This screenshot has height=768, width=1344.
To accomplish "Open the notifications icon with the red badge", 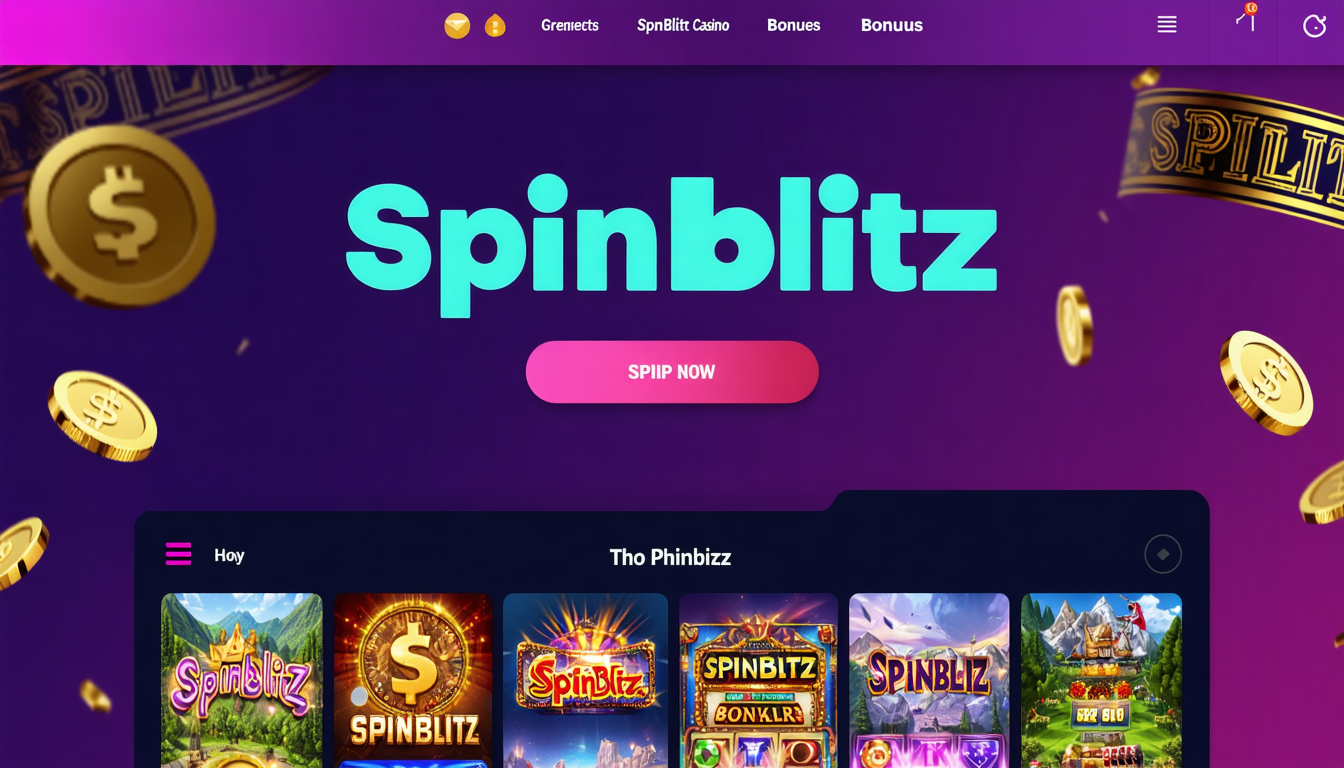I will [x=1247, y=18].
